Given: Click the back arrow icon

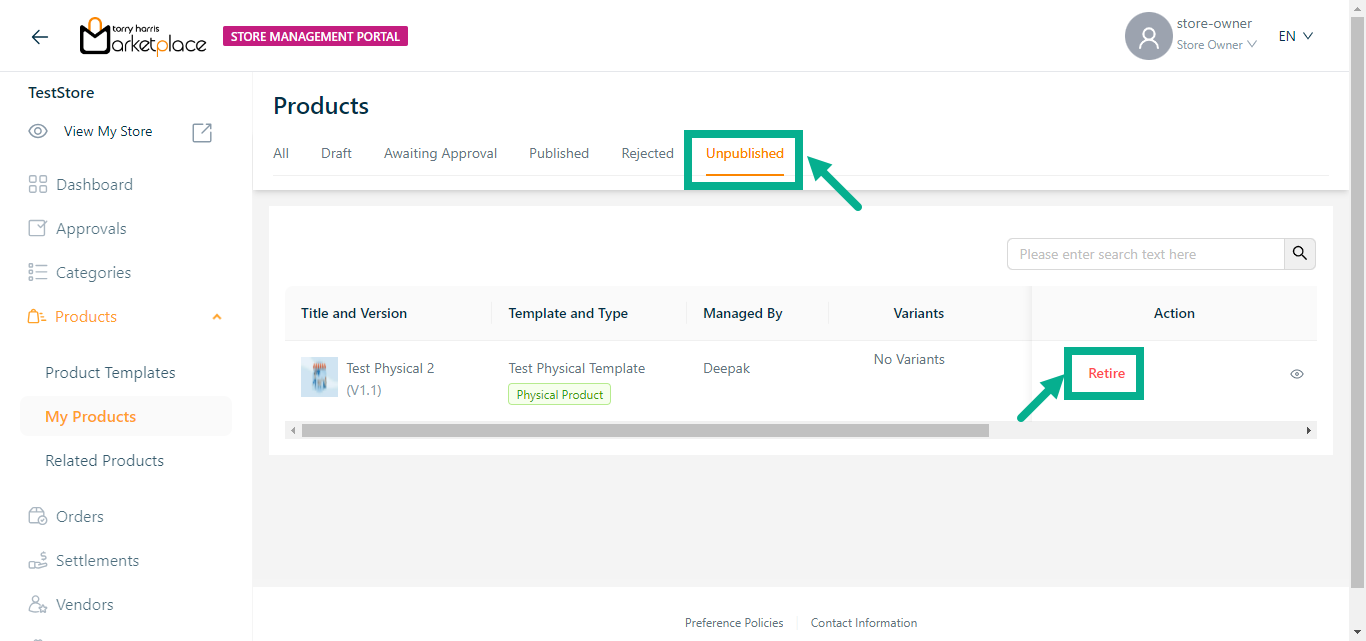Looking at the screenshot, I should 39,37.
